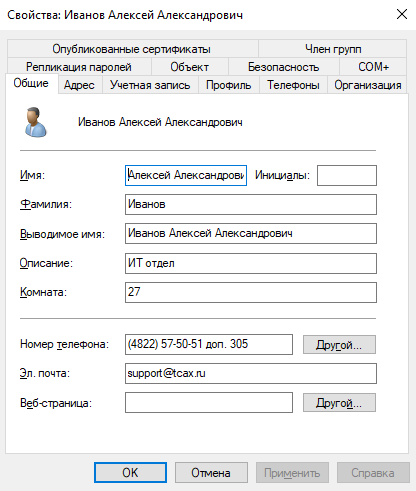This screenshot has height=491, width=416.
Task: Switch to the Адрес tab
Action: (79, 85)
